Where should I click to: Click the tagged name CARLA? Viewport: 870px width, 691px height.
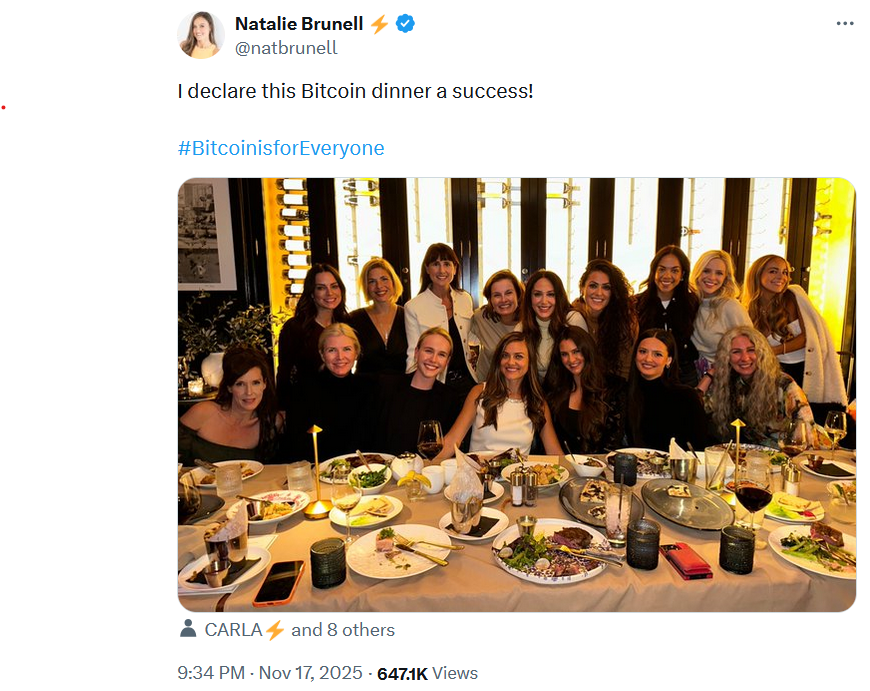[x=233, y=630]
